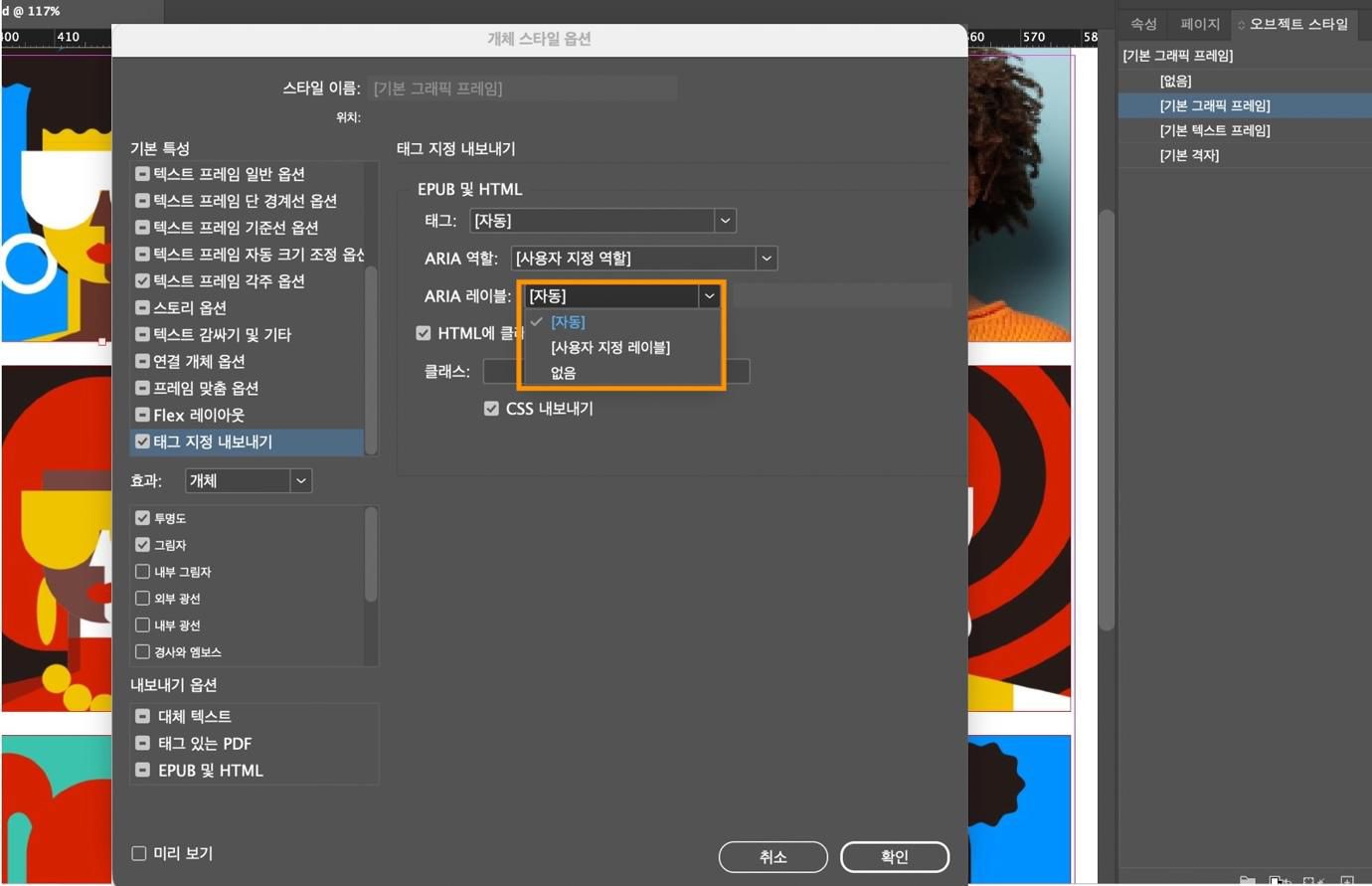1372x886 pixels.
Task: Switch to the 속성 panel tab
Action: 1143,24
